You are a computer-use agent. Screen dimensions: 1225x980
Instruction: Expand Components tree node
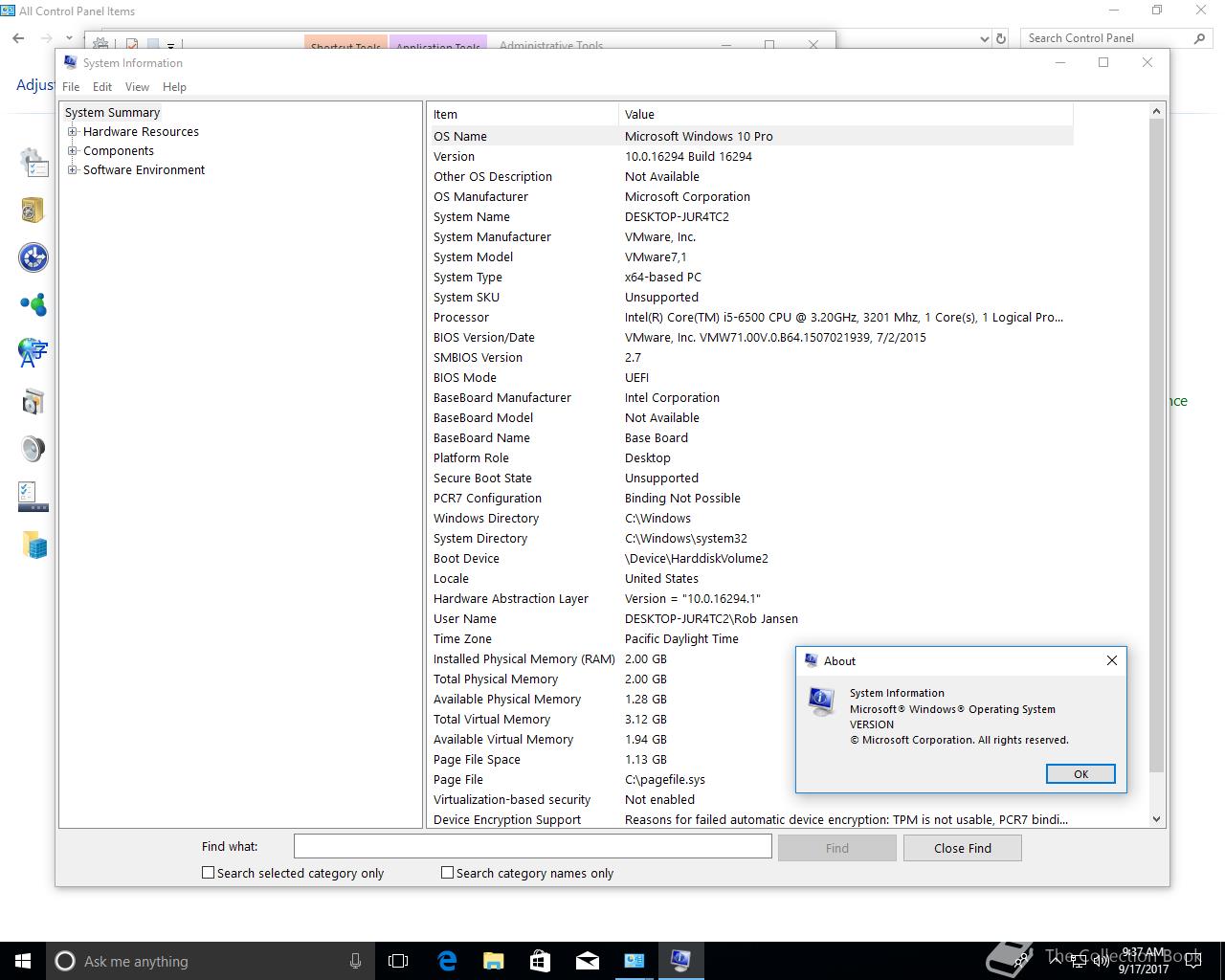click(73, 151)
